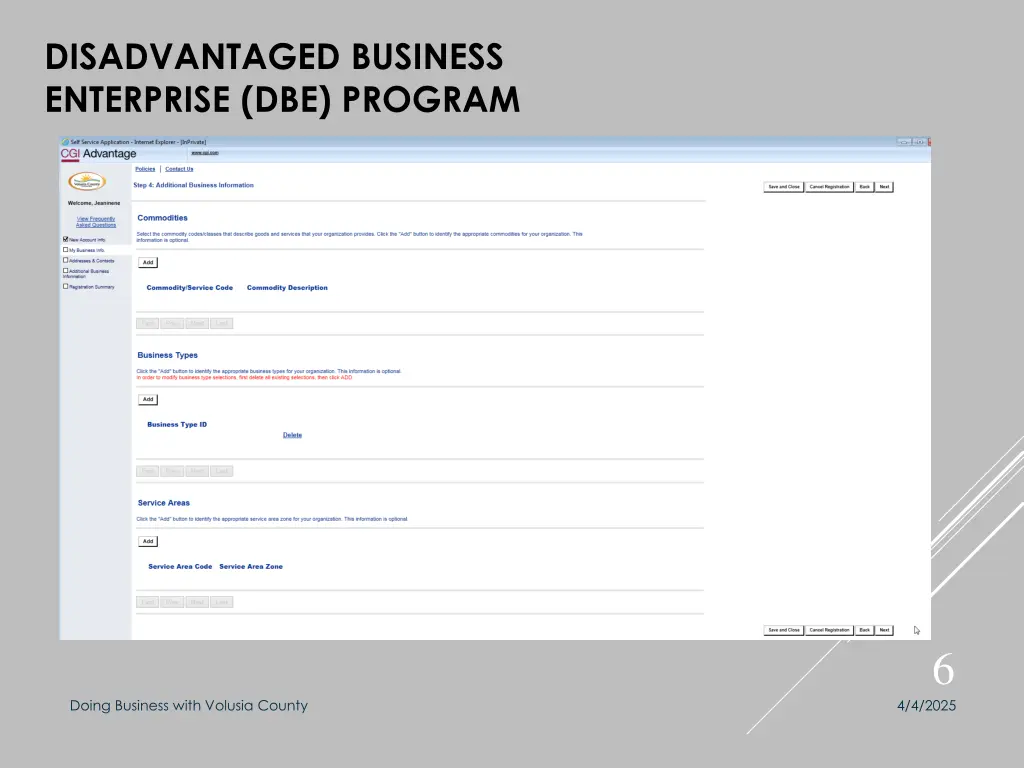
Task: Click the Volusia County oval logo
Action: tap(87, 182)
